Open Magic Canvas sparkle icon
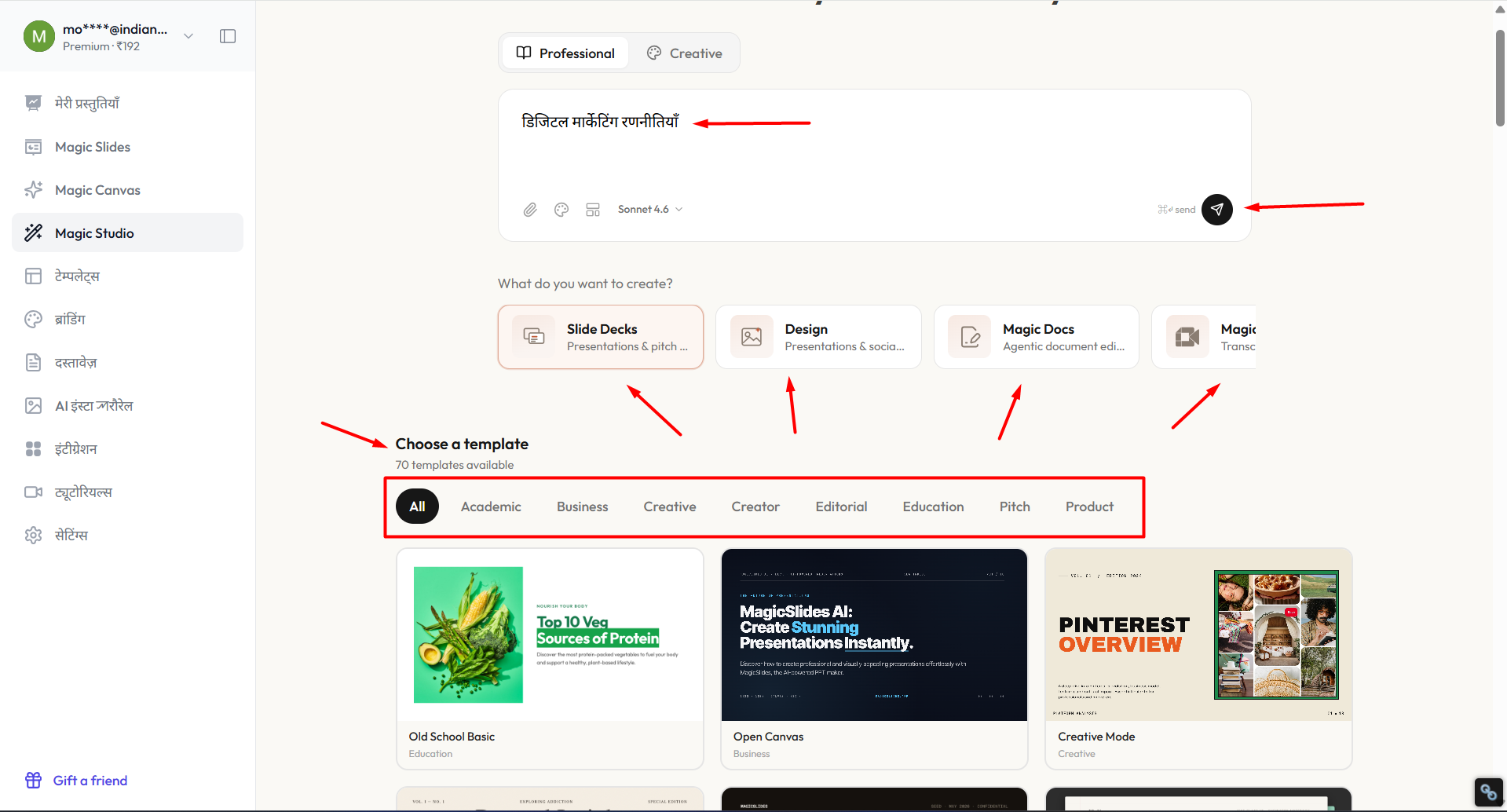 (33, 190)
